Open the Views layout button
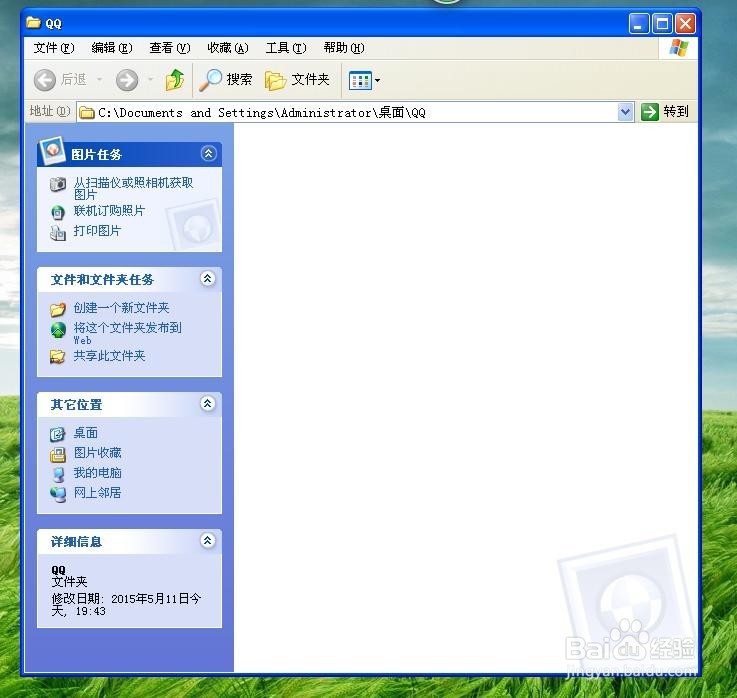This screenshot has width=737, height=698. (361, 80)
